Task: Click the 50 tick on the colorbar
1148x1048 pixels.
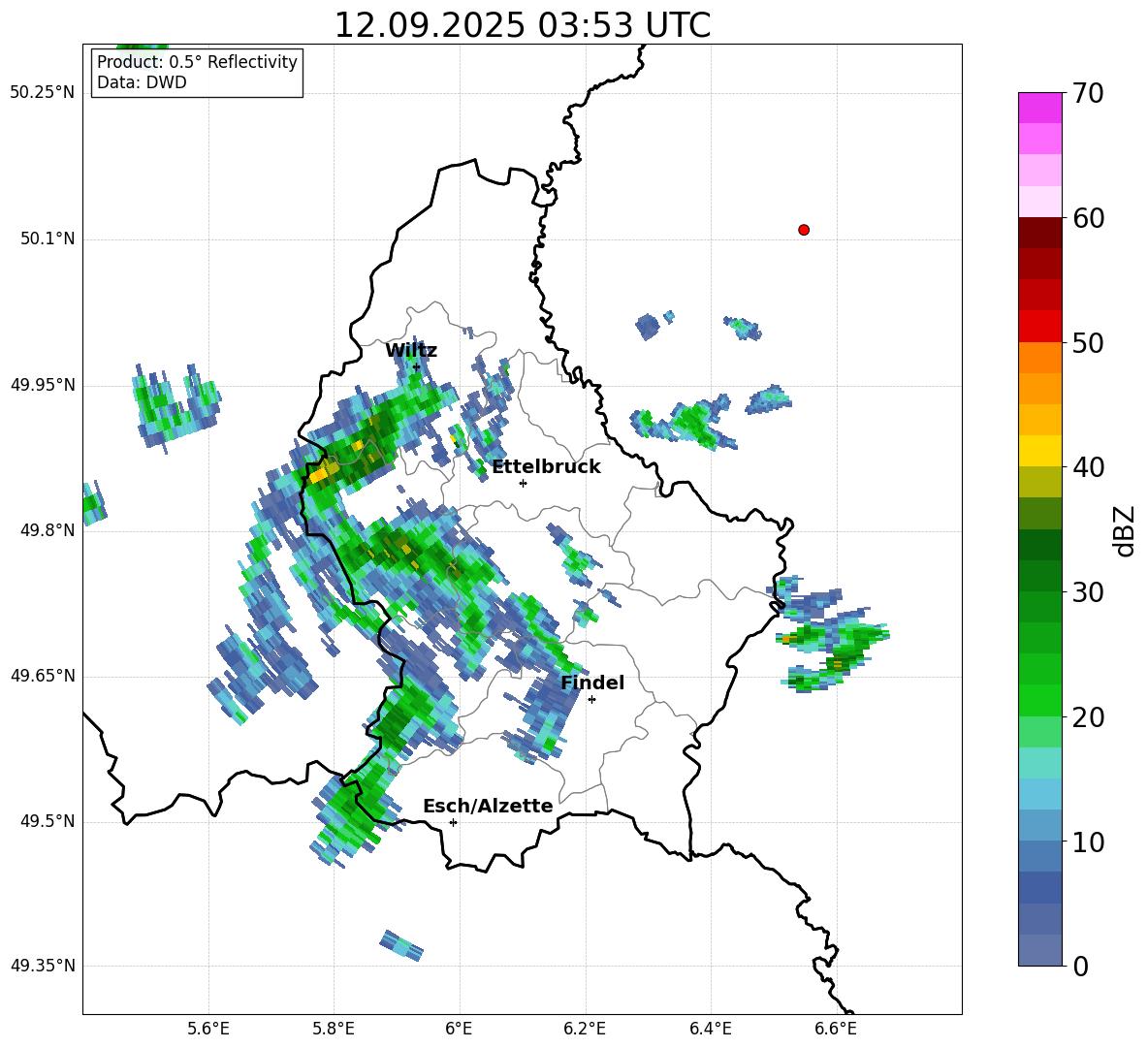Action: pyautogui.click(x=1088, y=343)
